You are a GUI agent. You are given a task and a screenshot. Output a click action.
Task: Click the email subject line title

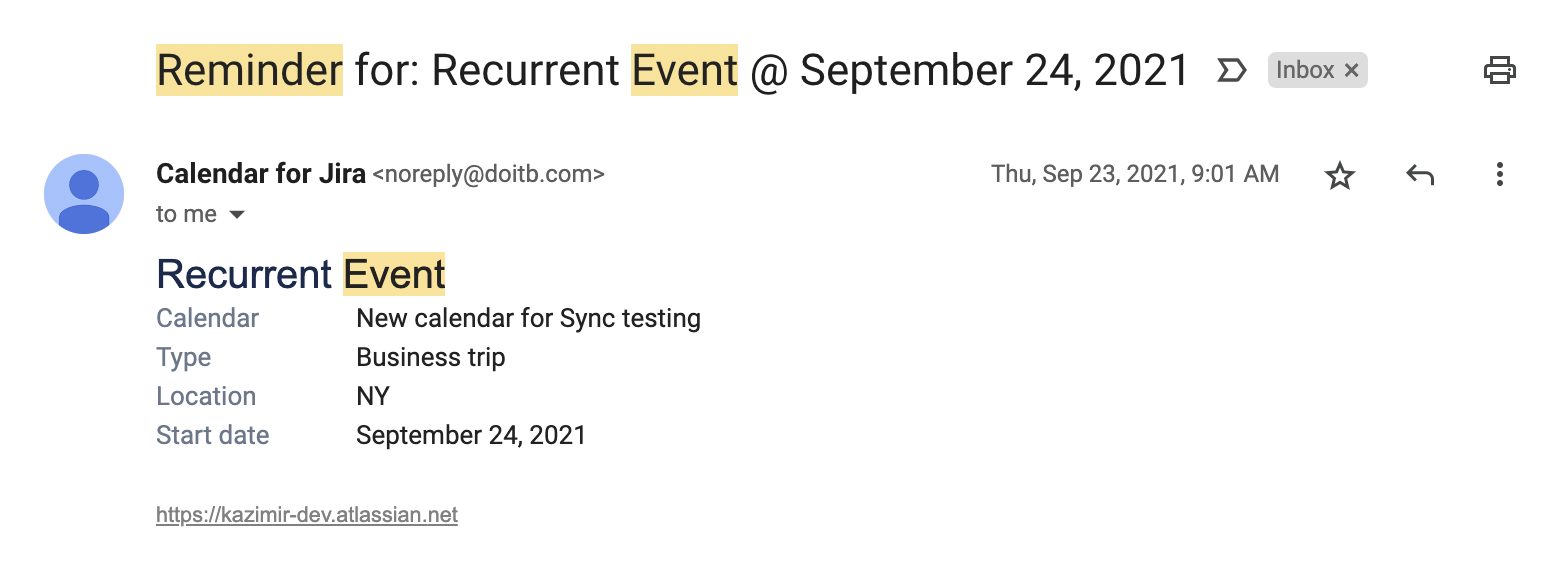672,70
